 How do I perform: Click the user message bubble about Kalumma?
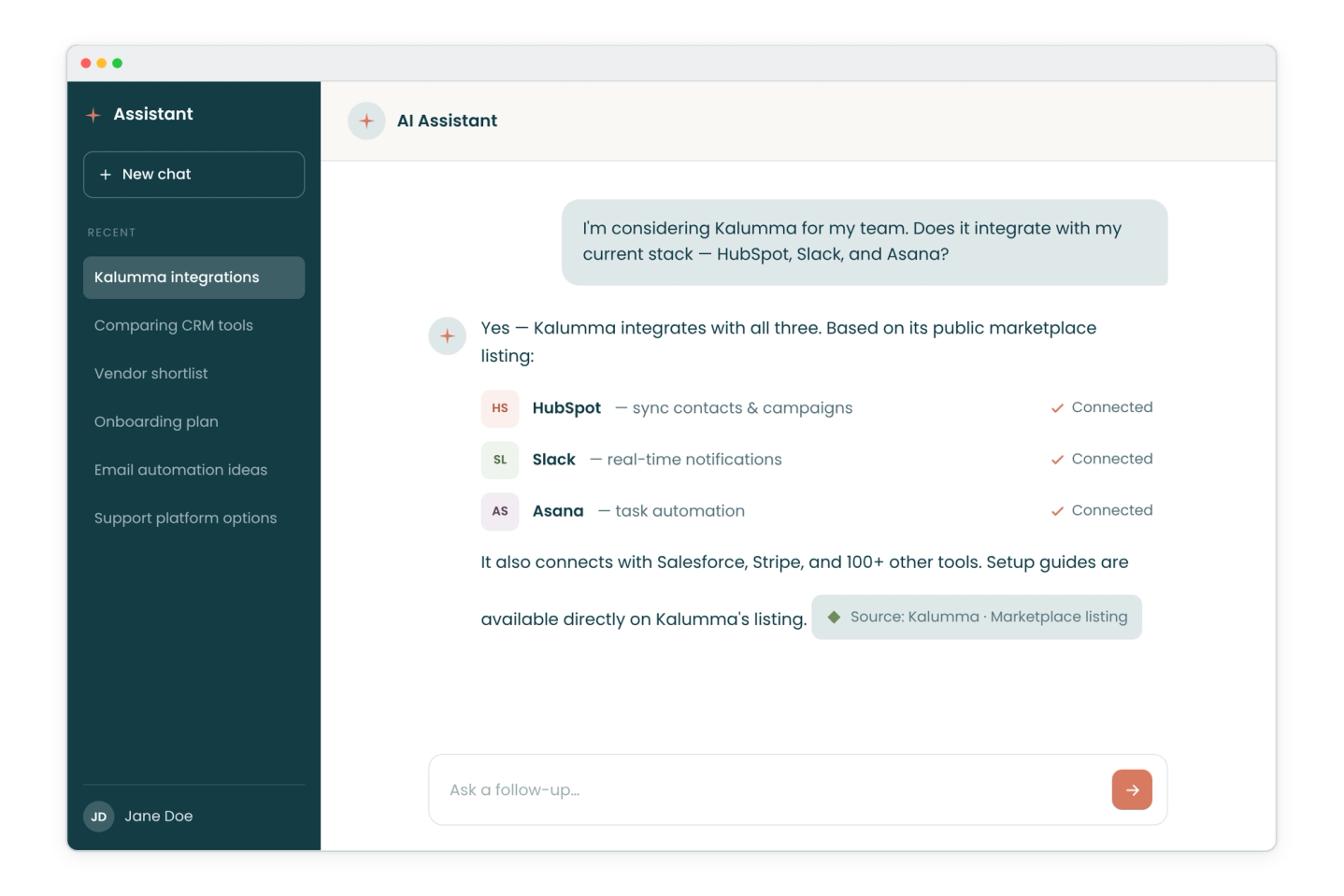click(864, 242)
